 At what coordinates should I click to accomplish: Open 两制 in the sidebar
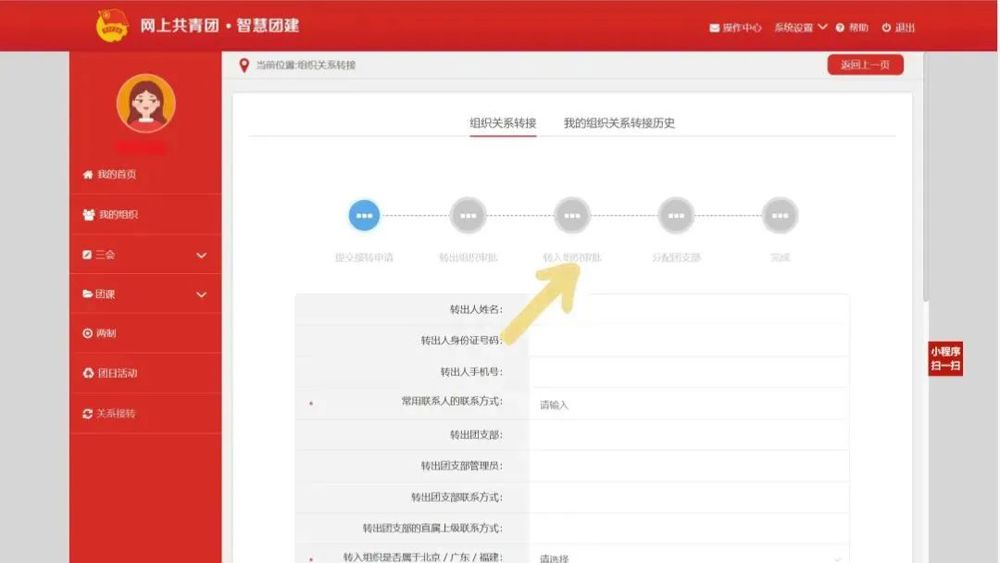coord(145,333)
